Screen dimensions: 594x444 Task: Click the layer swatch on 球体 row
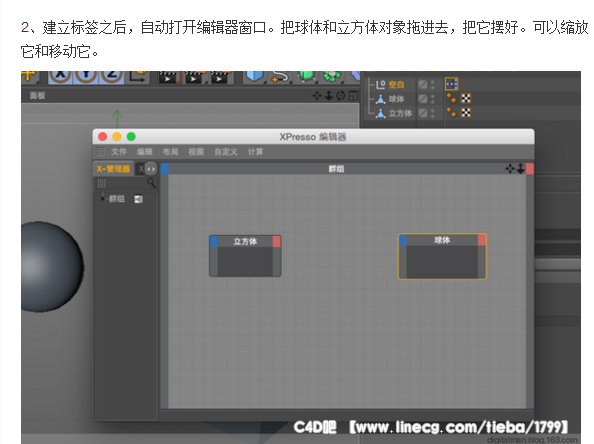(x=423, y=99)
